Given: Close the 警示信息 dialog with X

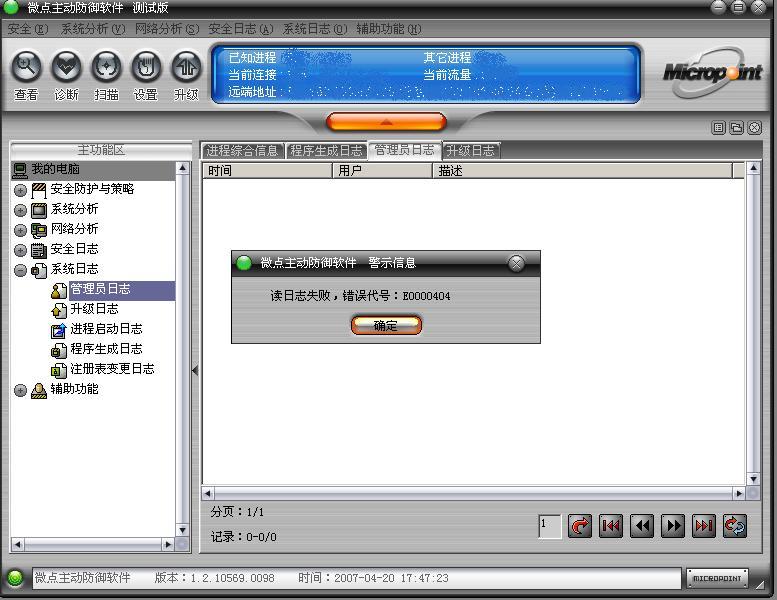Looking at the screenshot, I should pyautogui.click(x=516, y=263).
